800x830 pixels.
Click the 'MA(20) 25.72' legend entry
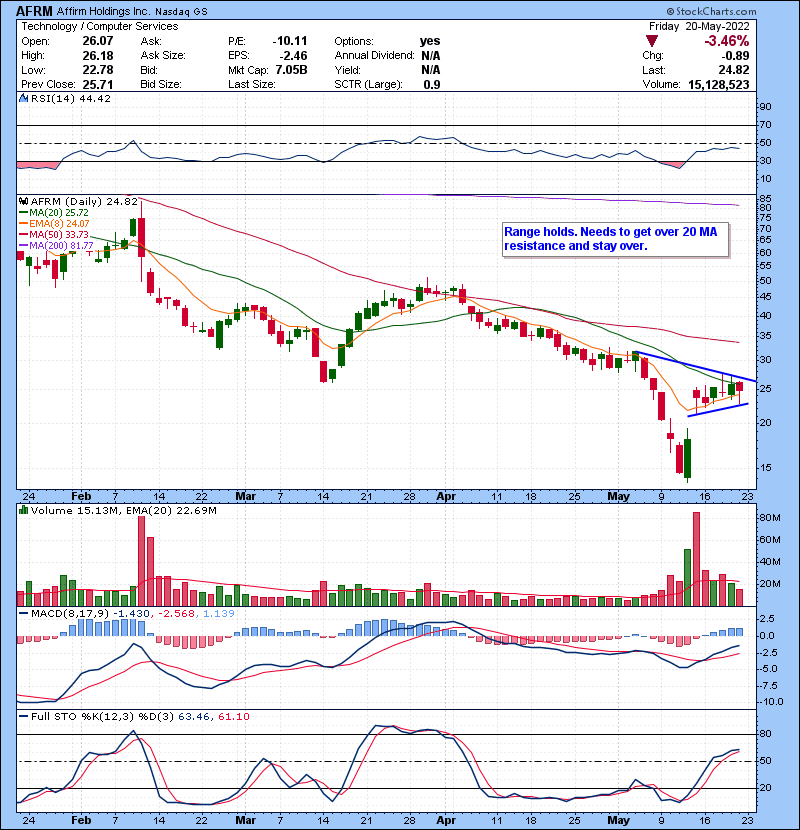click(59, 213)
